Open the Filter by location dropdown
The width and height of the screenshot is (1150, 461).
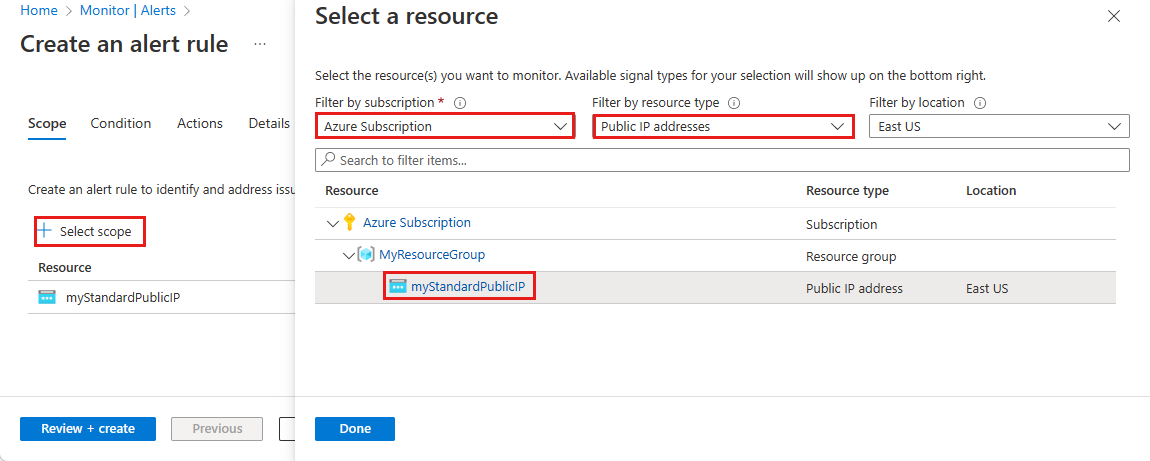[x=999, y=127]
